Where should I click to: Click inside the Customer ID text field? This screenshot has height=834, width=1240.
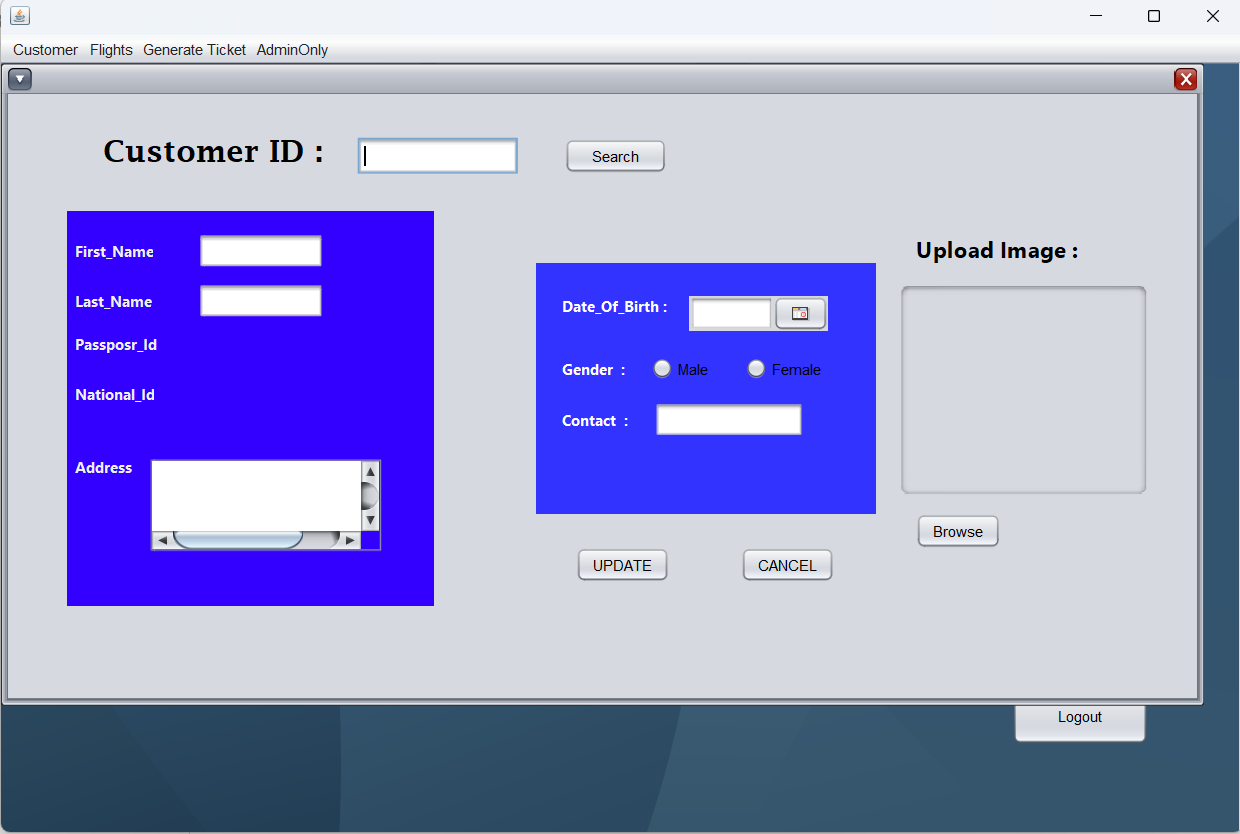coord(437,156)
